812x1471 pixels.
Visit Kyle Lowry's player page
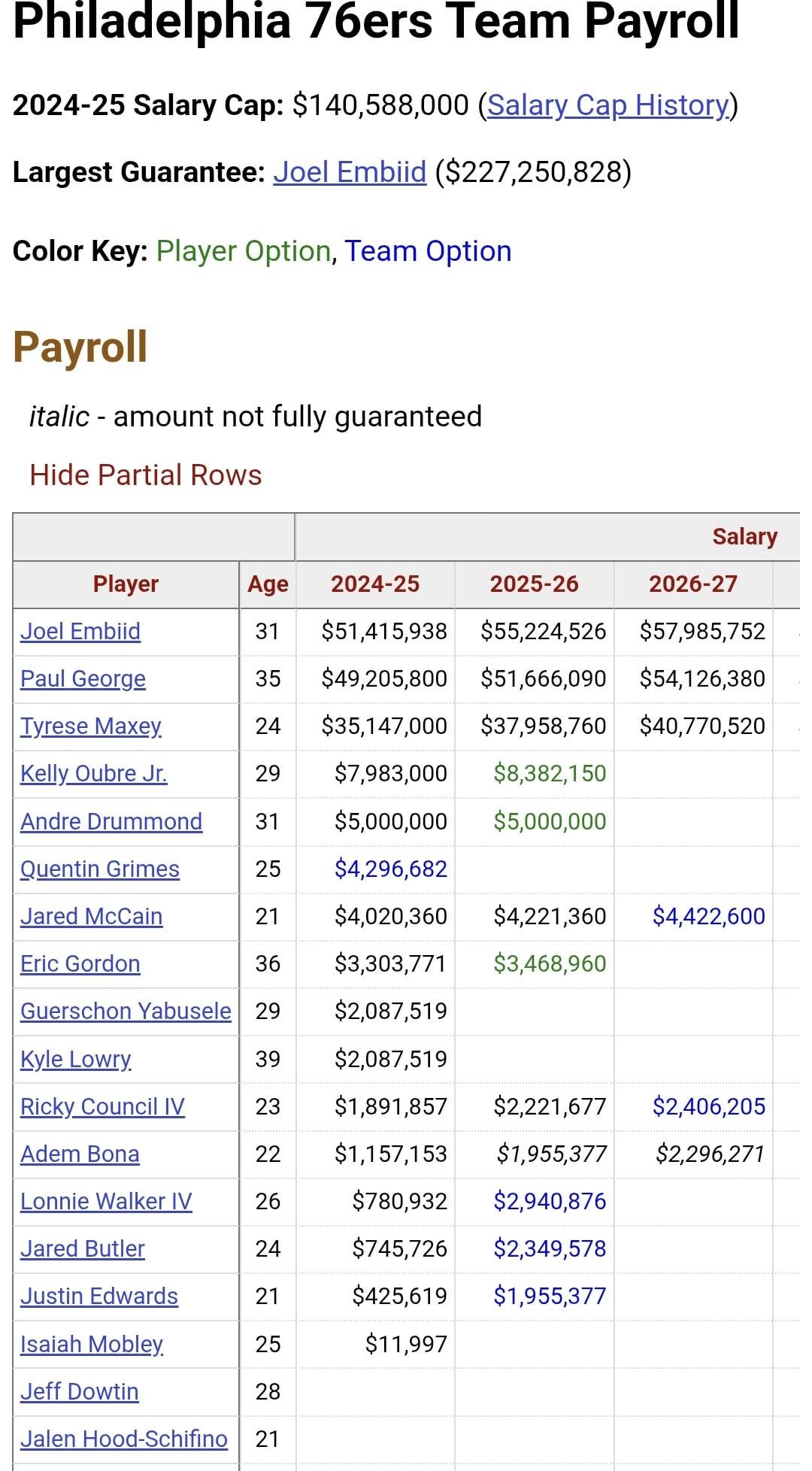tap(76, 1059)
